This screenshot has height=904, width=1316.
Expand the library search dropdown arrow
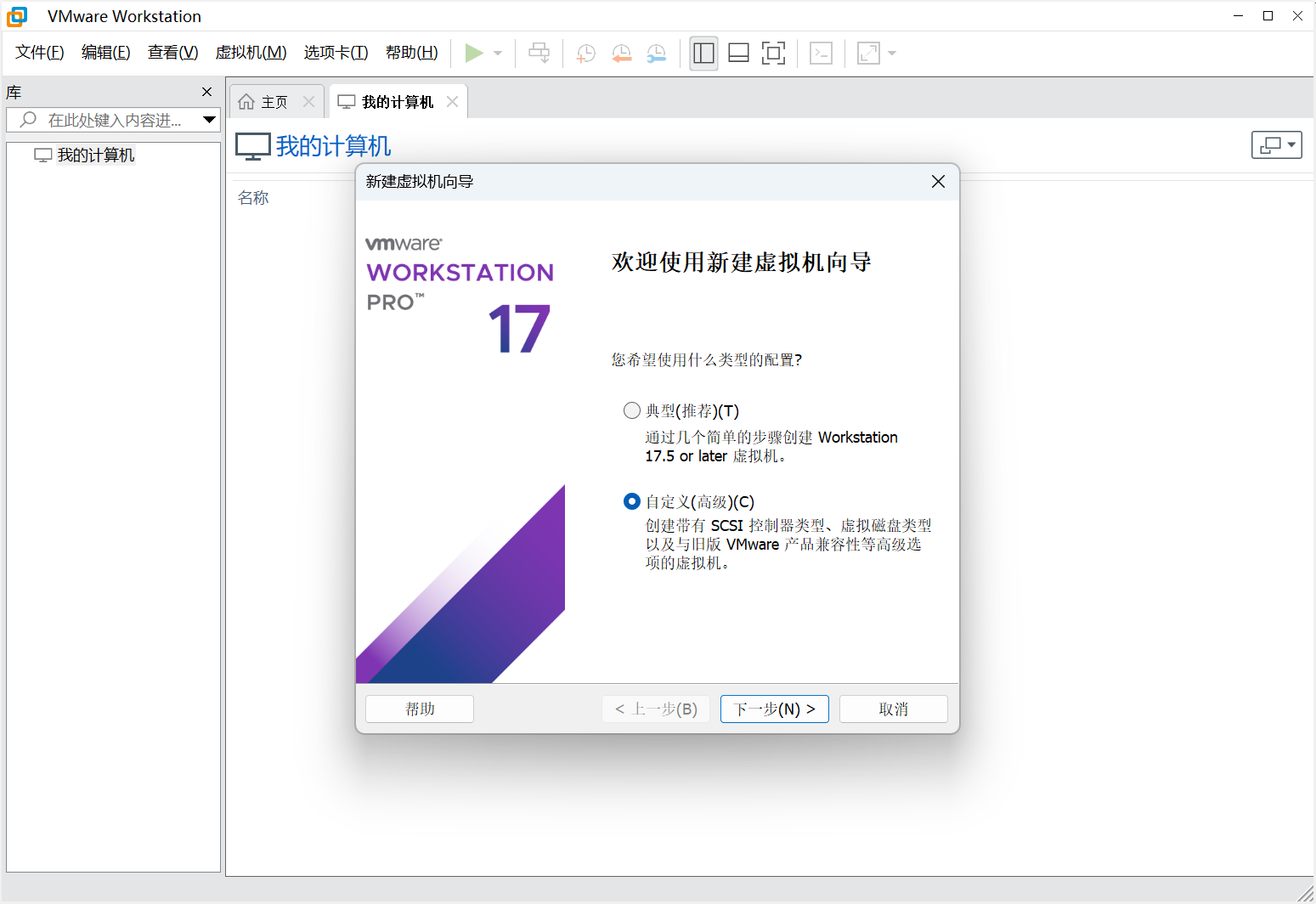click(209, 120)
